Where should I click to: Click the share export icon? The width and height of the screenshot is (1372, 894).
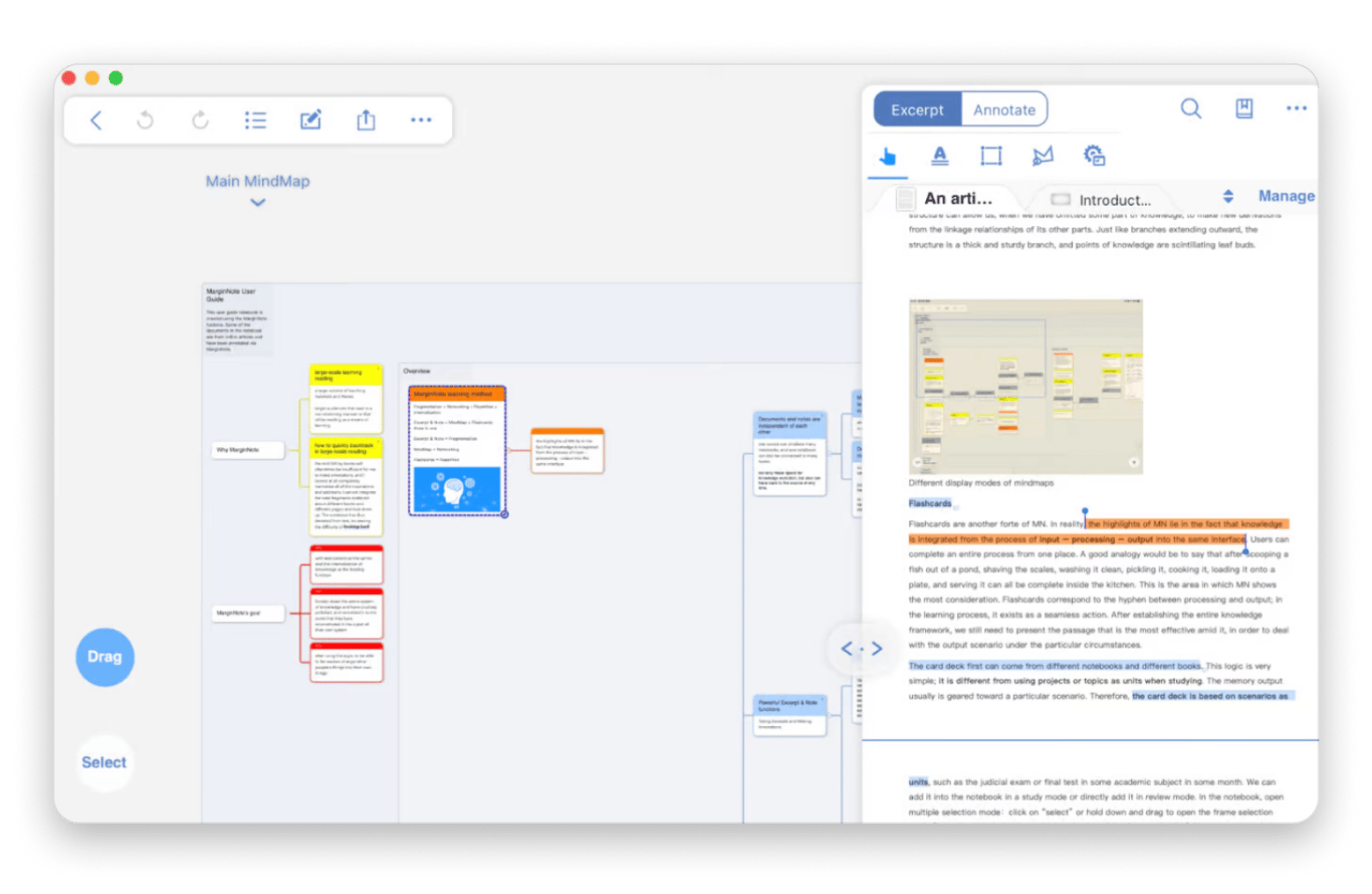(x=366, y=120)
